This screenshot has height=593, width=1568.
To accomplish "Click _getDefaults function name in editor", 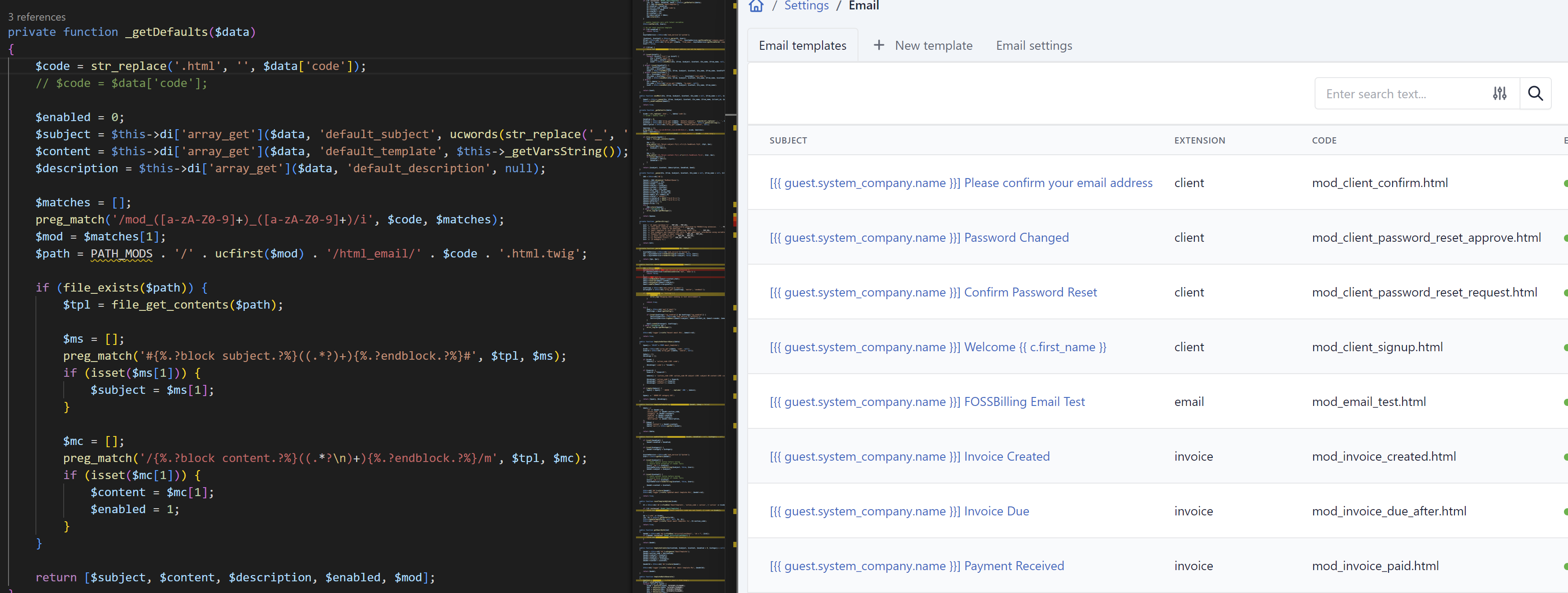I will tap(166, 32).
